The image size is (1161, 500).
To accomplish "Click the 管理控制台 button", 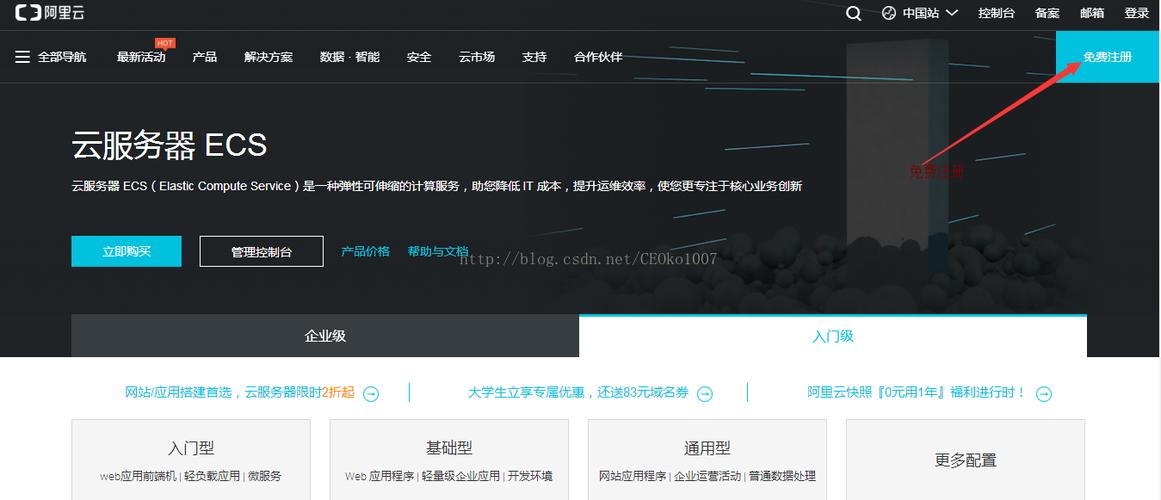I will point(261,252).
